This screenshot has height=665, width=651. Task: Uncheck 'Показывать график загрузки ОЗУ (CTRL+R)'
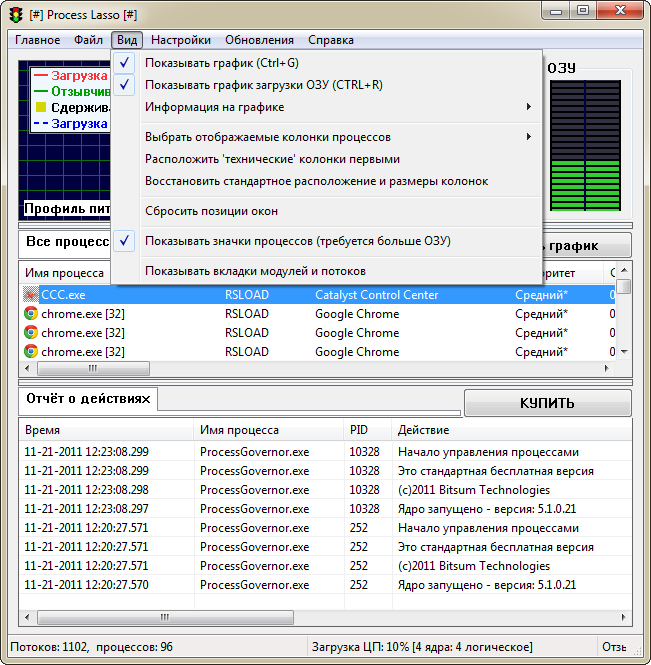coord(327,85)
